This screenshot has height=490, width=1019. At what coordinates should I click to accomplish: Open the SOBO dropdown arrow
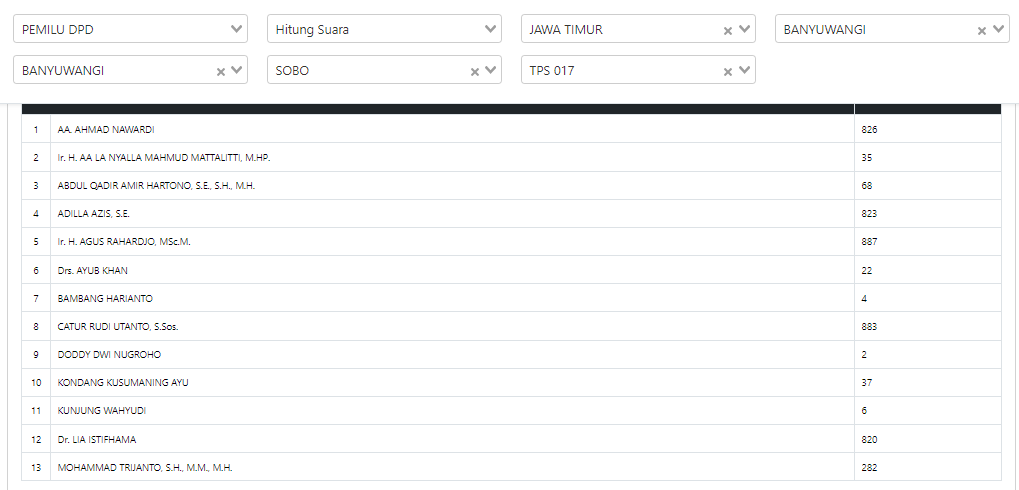(490, 70)
